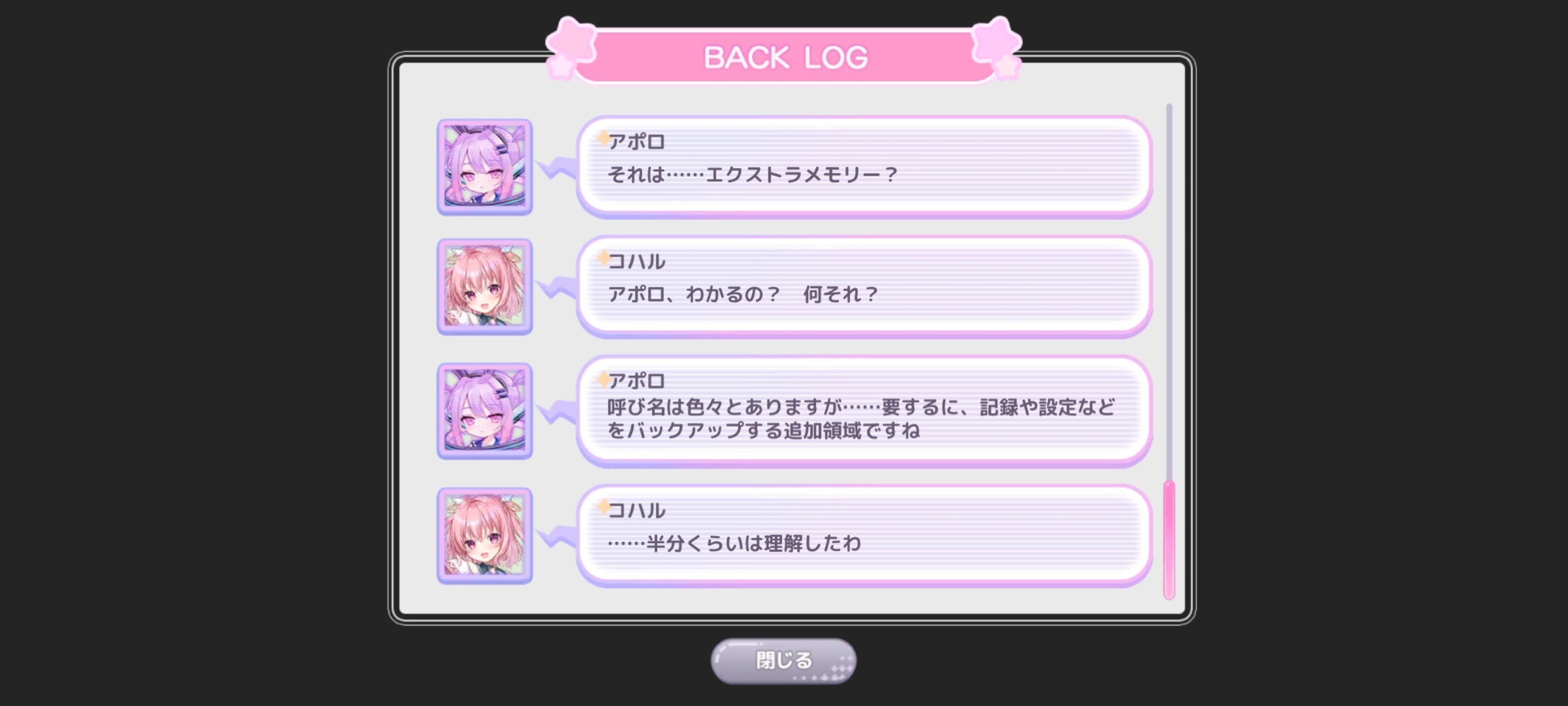The width and height of the screenshot is (1568, 706).
Task: Select the line アポロ、わかるの？ 何それ？
Action: click(743, 294)
